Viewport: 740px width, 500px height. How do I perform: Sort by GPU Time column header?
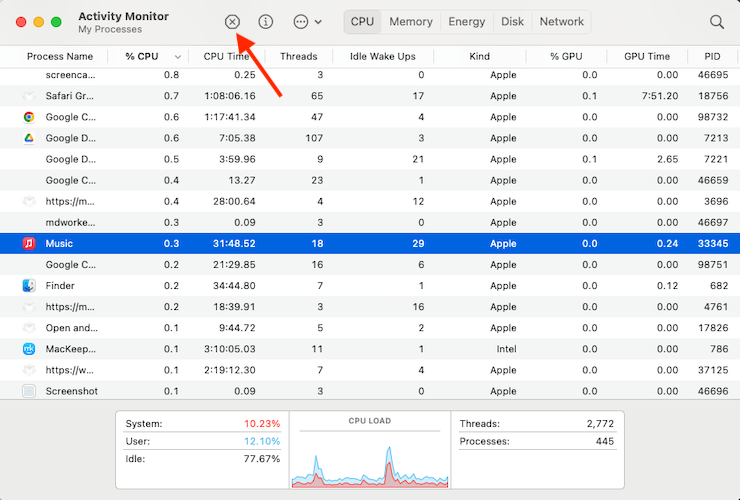coord(647,56)
